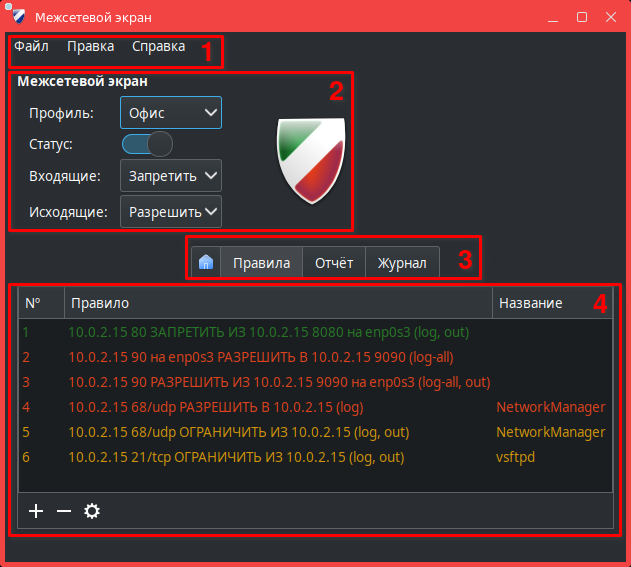Open the Справка menu

point(158,46)
